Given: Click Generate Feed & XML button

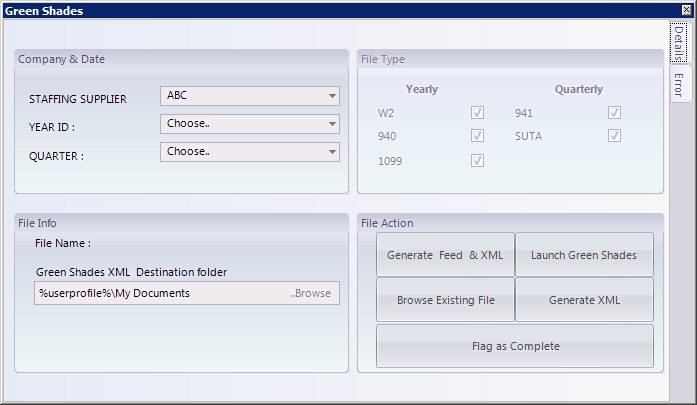Looking at the screenshot, I should click(445, 255).
